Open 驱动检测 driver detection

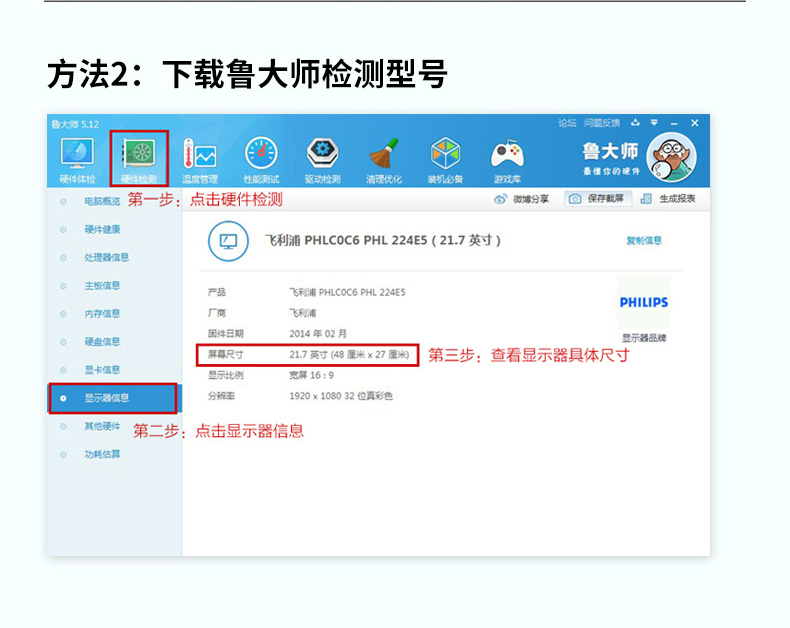tap(322, 160)
